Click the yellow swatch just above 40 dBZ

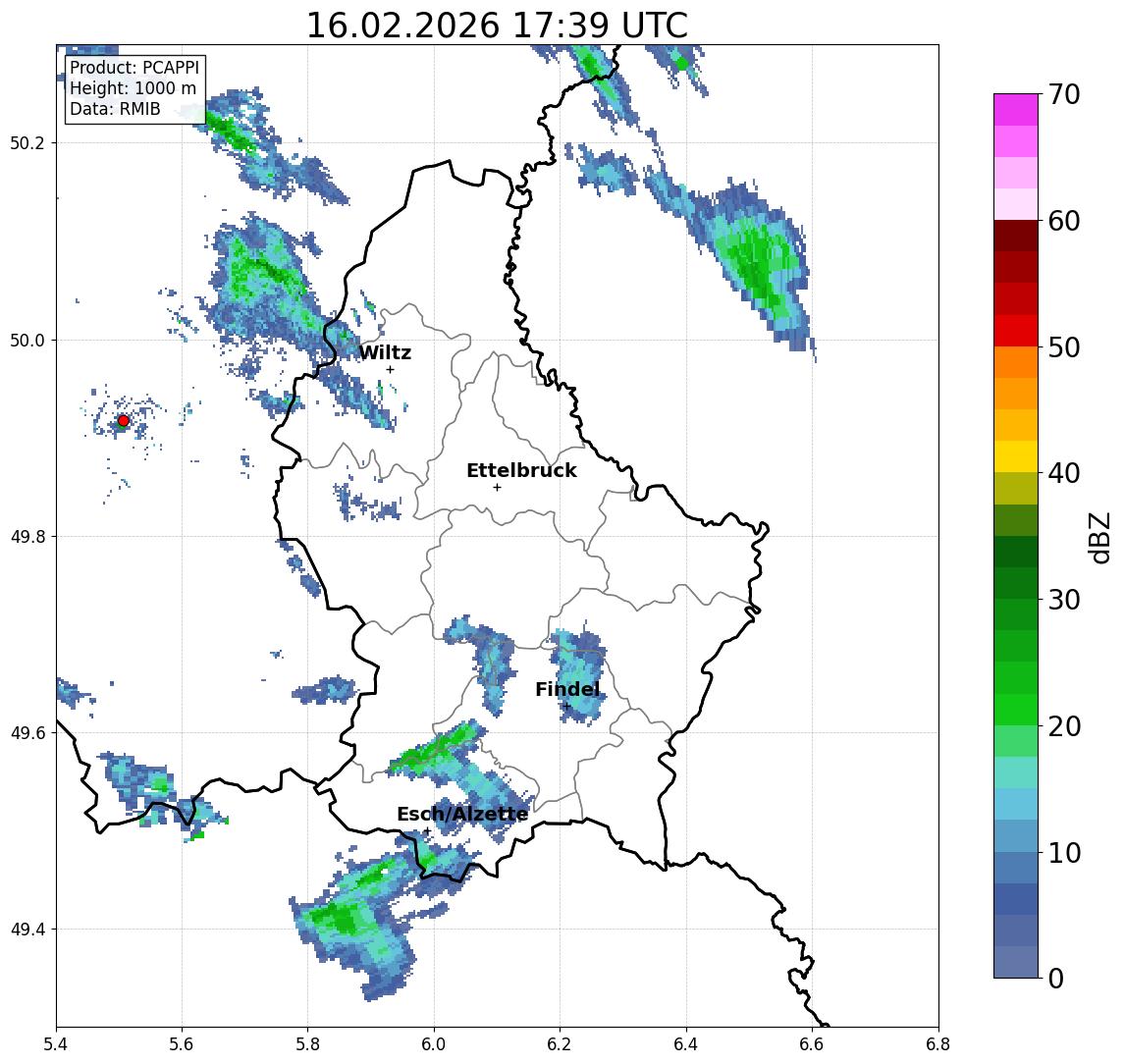(1016, 456)
